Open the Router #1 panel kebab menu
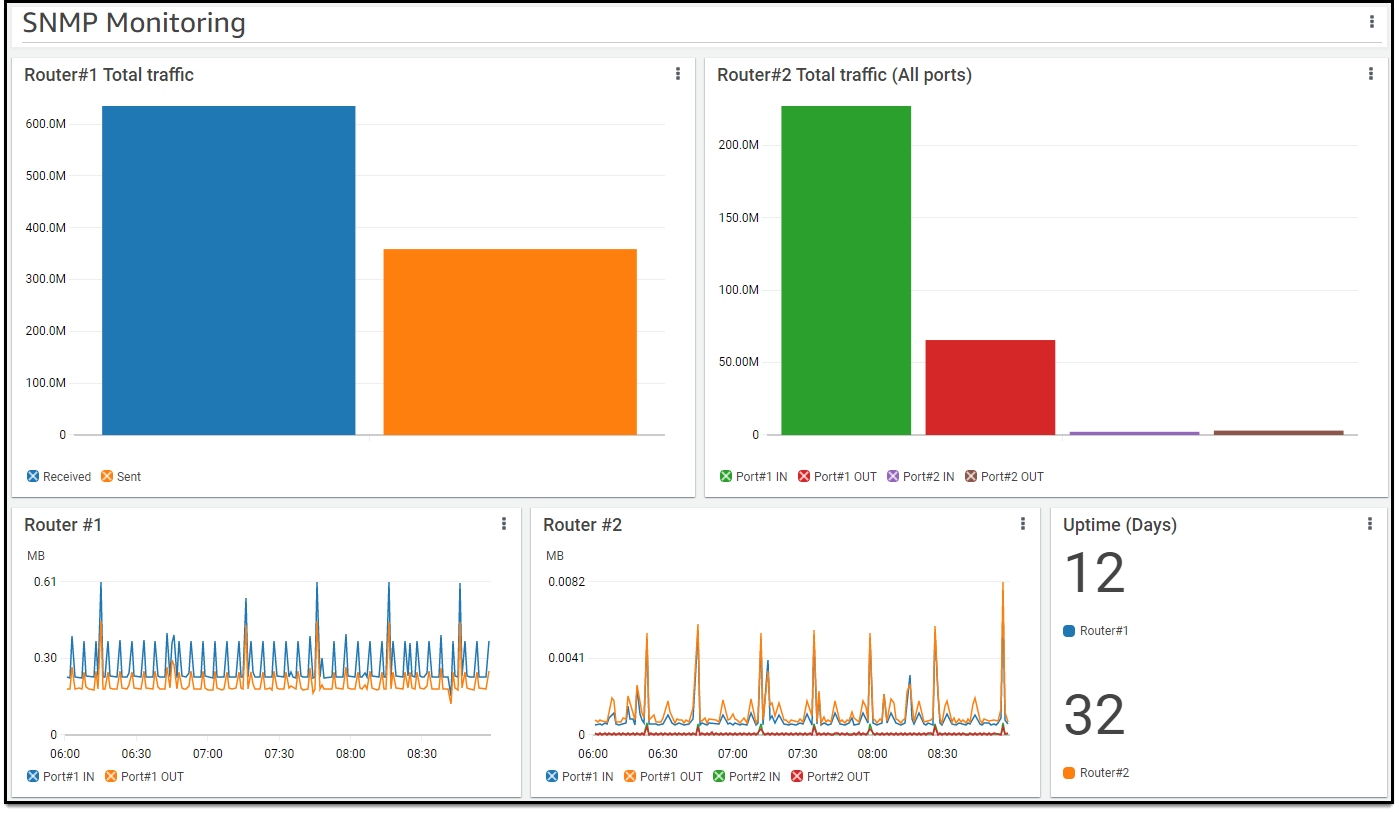 [503, 523]
